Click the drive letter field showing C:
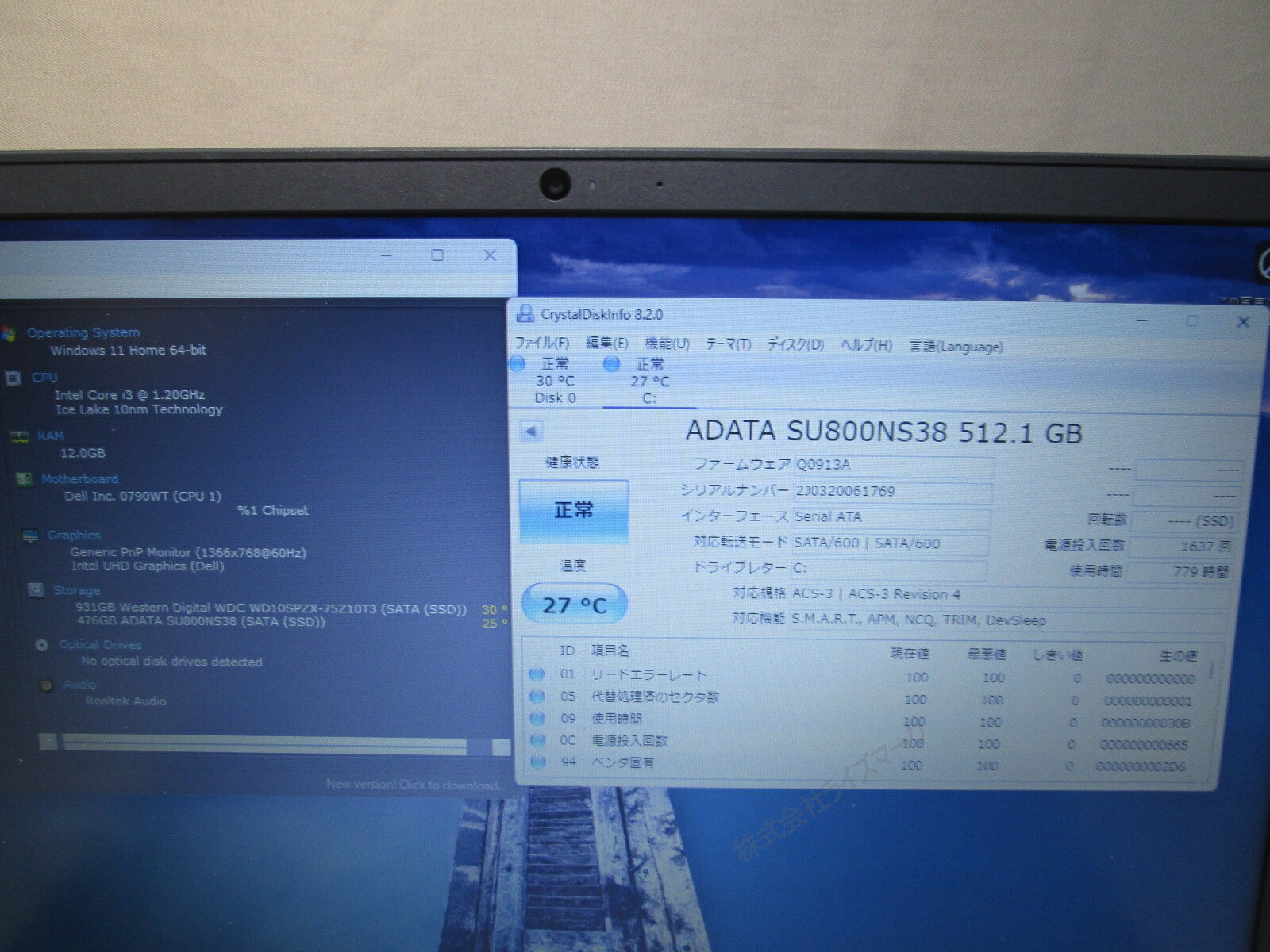This screenshot has height=952, width=1270. coord(889,569)
